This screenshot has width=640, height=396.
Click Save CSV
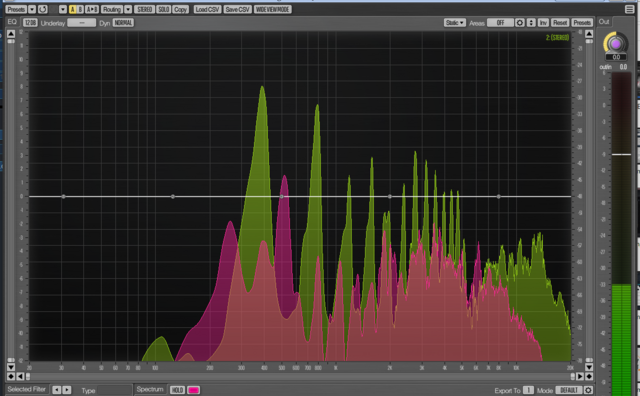pos(237,9)
